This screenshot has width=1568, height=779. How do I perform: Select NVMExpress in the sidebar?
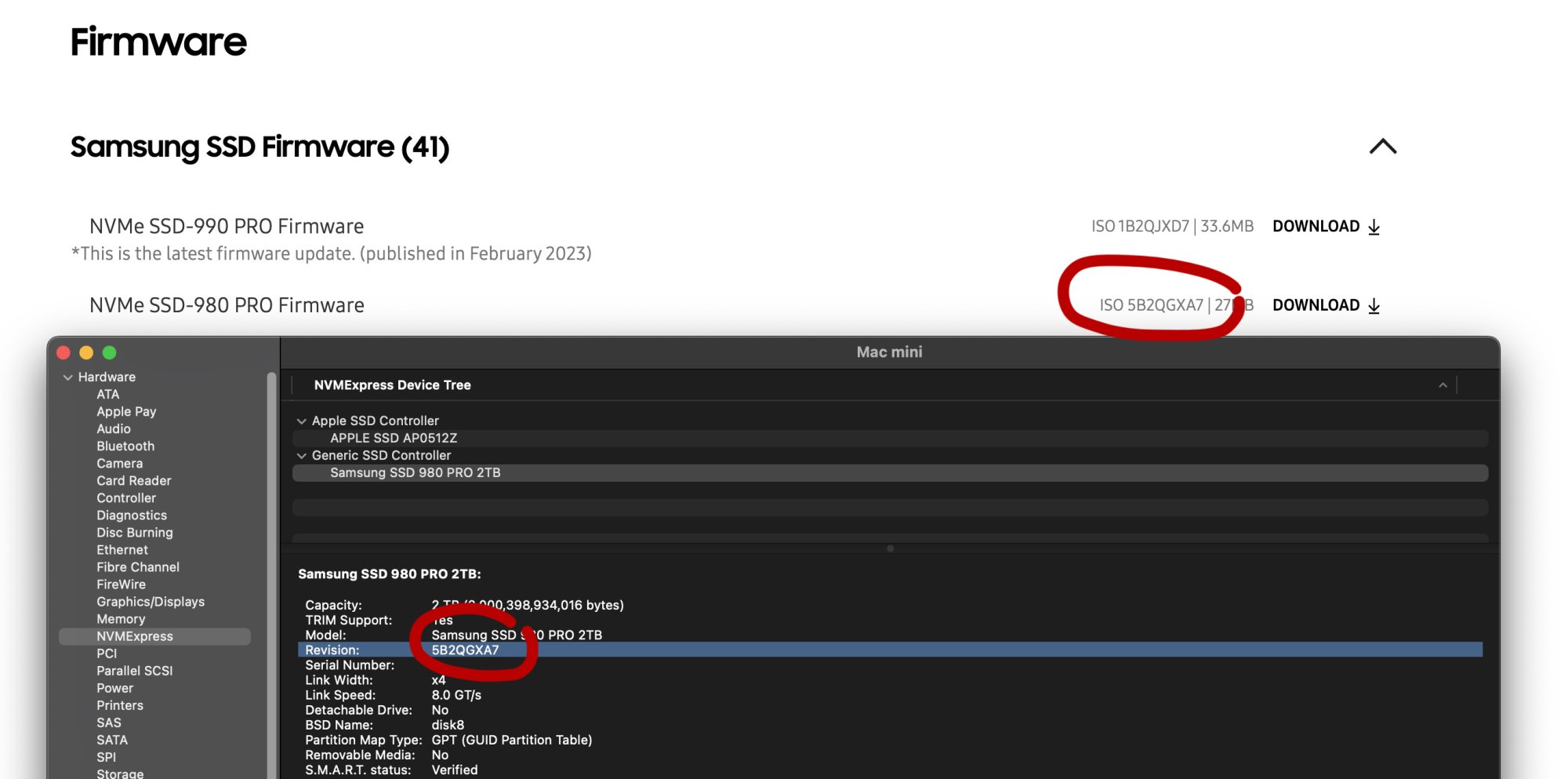coord(154,636)
